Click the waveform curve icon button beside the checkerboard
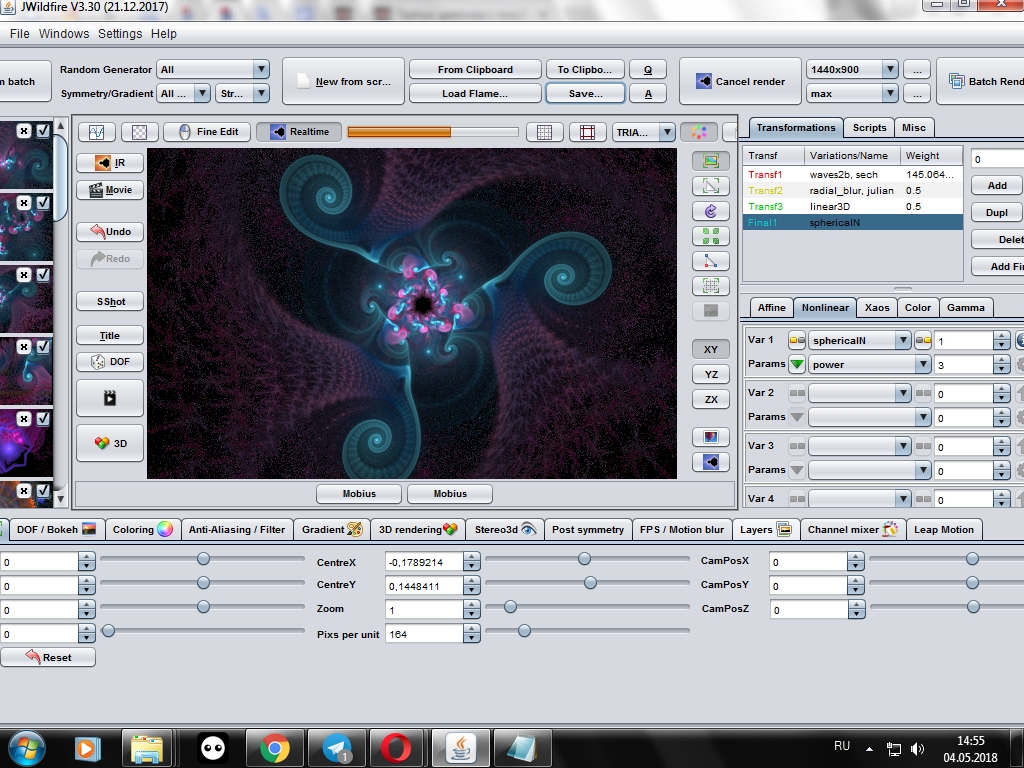1024x768 pixels. click(x=97, y=132)
